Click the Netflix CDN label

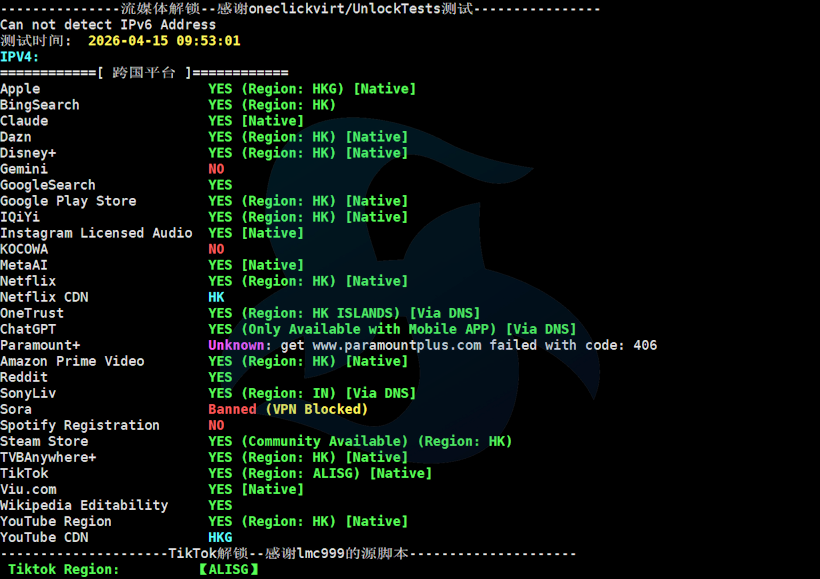click(x=44, y=297)
